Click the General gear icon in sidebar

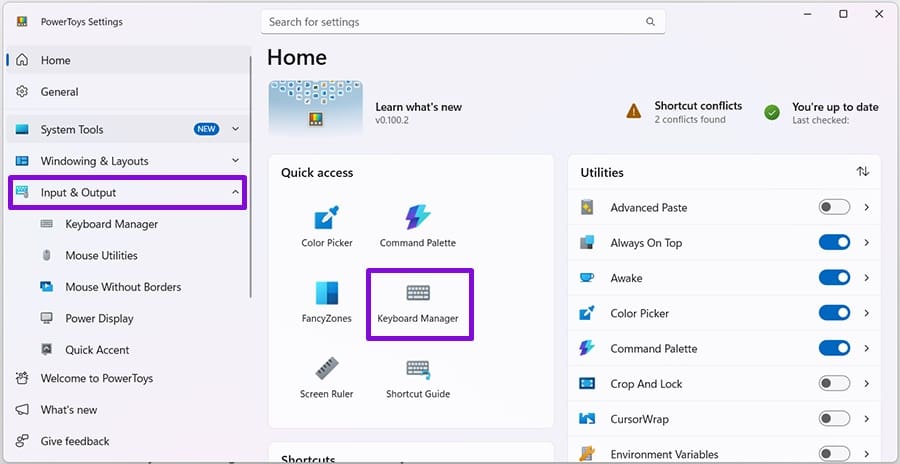22,91
